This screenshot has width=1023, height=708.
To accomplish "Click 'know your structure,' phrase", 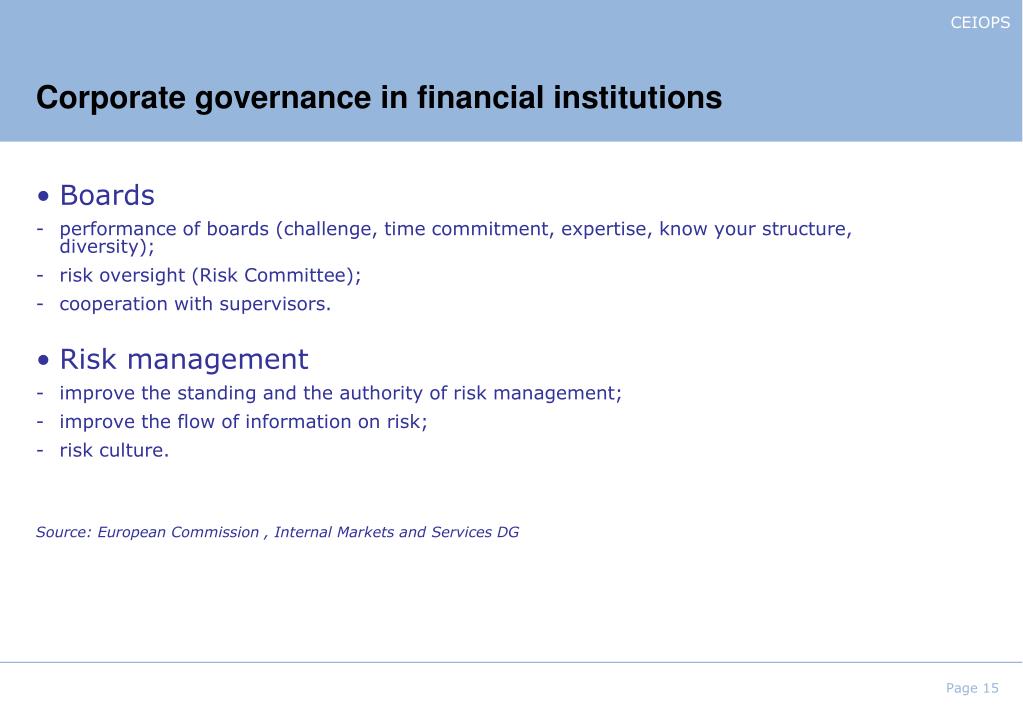I will click(756, 229).
